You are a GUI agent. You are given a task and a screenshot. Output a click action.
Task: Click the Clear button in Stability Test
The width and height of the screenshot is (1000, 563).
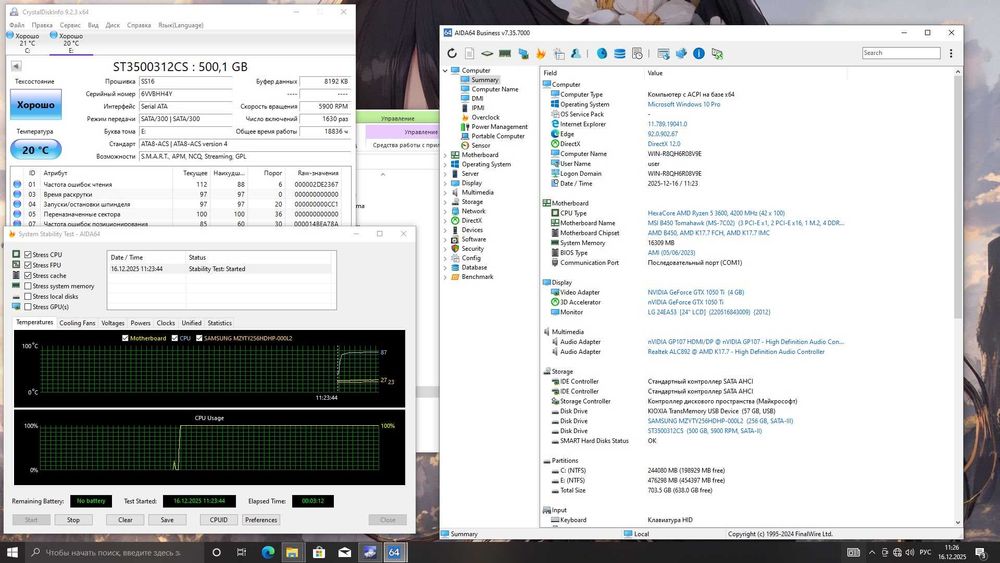tap(125, 520)
